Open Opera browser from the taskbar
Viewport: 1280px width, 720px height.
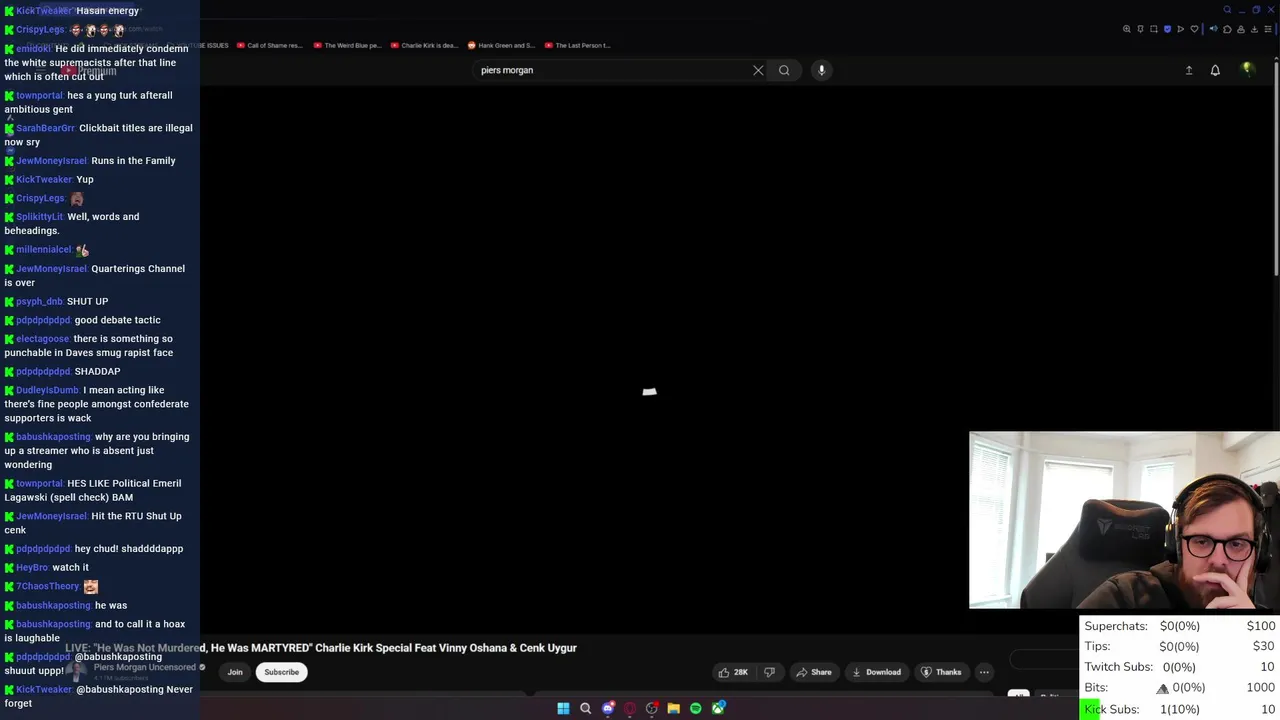click(x=629, y=708)
